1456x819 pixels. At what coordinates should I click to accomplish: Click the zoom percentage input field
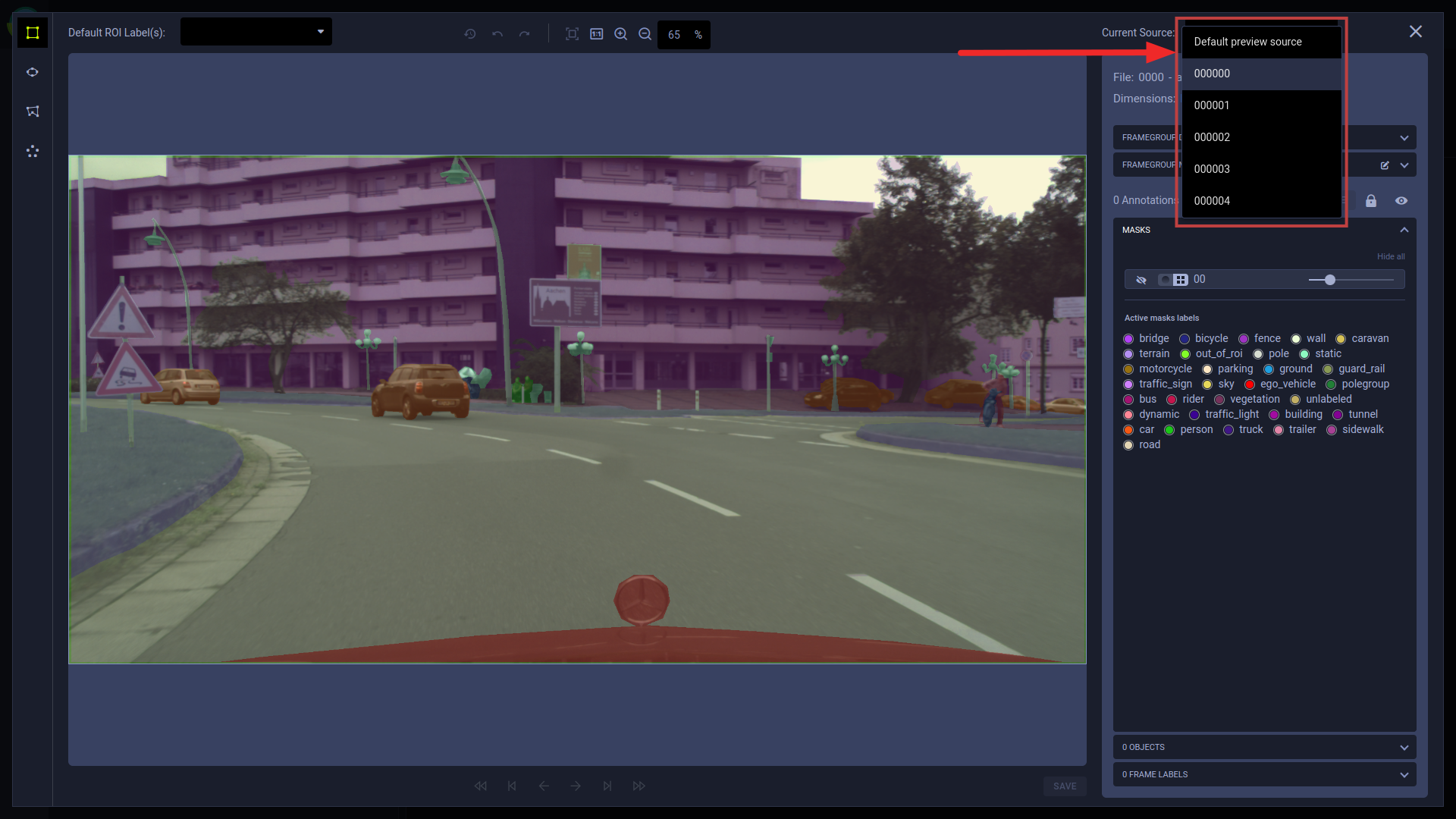click(676, 33)
